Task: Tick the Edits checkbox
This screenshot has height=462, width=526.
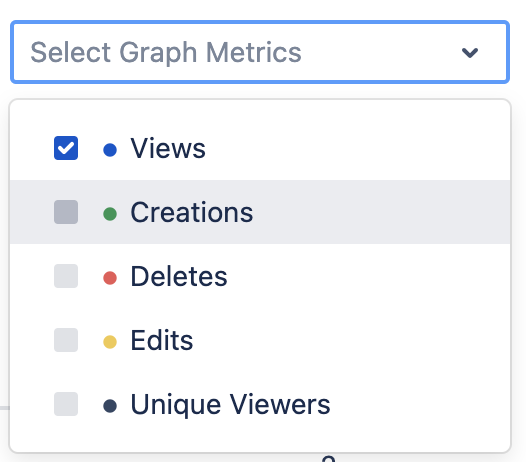Action: (66, 340)
